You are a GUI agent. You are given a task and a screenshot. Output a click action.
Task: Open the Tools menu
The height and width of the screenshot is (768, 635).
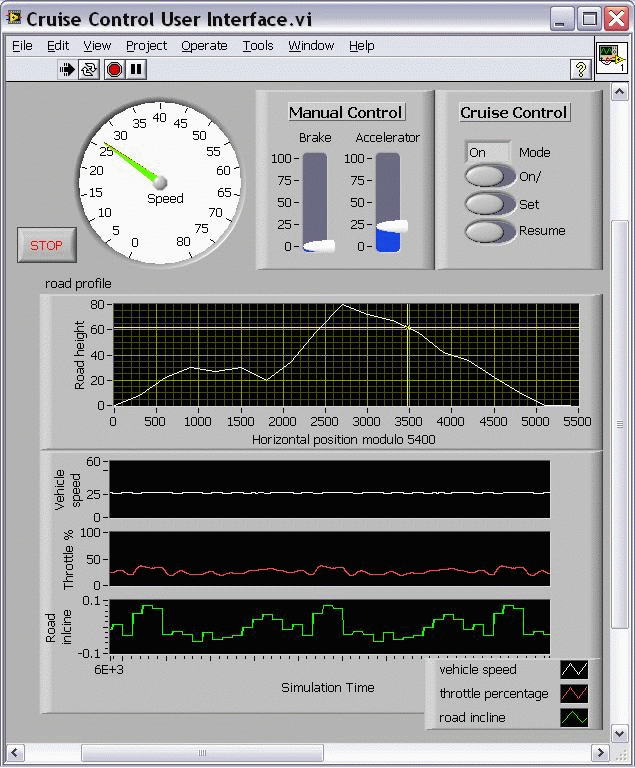point(257,45)
